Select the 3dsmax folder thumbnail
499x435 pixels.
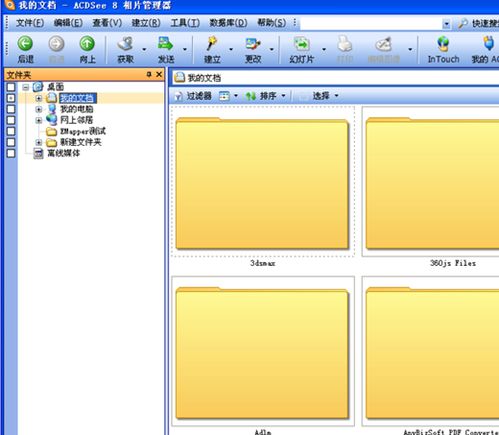coord(262,183)
